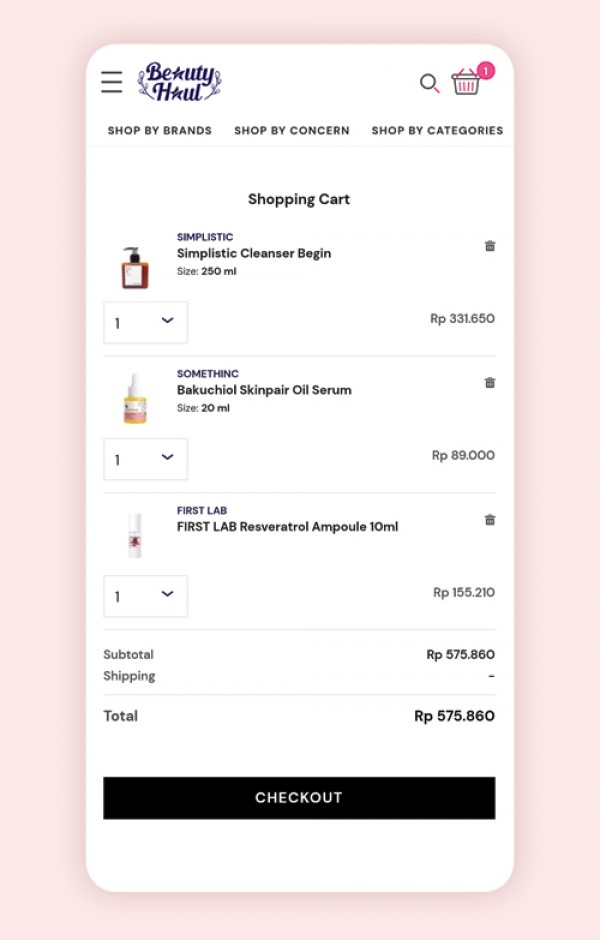The width and height of the screenshot is (600, 940).
Task: View Bakuchiol Skinpair Oil Serum details
Action: pos(264,390)
